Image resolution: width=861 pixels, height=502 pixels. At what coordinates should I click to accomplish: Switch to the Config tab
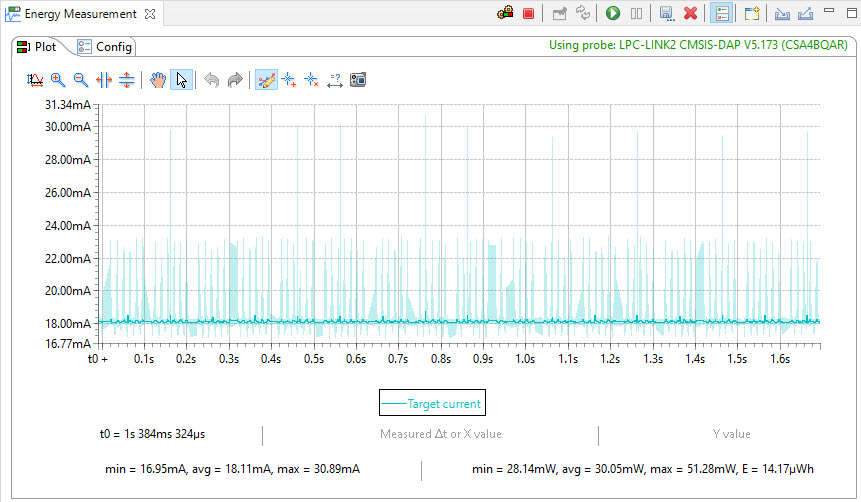coord(105,47)
